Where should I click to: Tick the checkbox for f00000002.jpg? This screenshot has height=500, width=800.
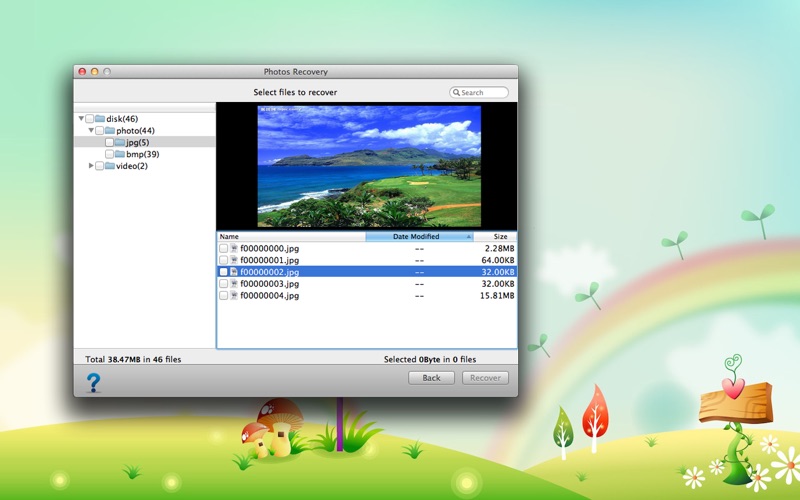pos(223,272)
